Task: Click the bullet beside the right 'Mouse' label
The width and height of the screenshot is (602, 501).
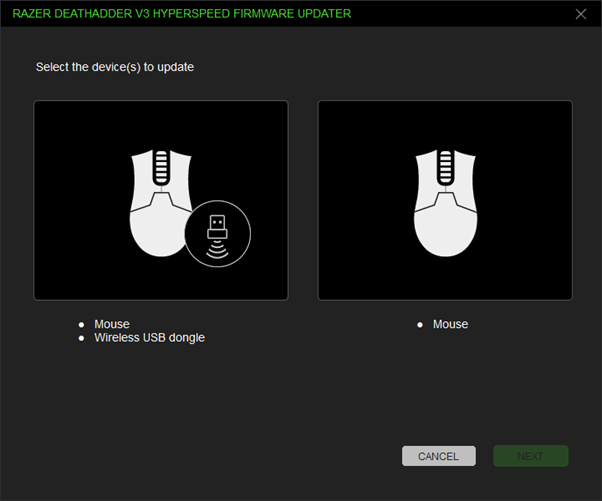Action: [x=420, y=325]
